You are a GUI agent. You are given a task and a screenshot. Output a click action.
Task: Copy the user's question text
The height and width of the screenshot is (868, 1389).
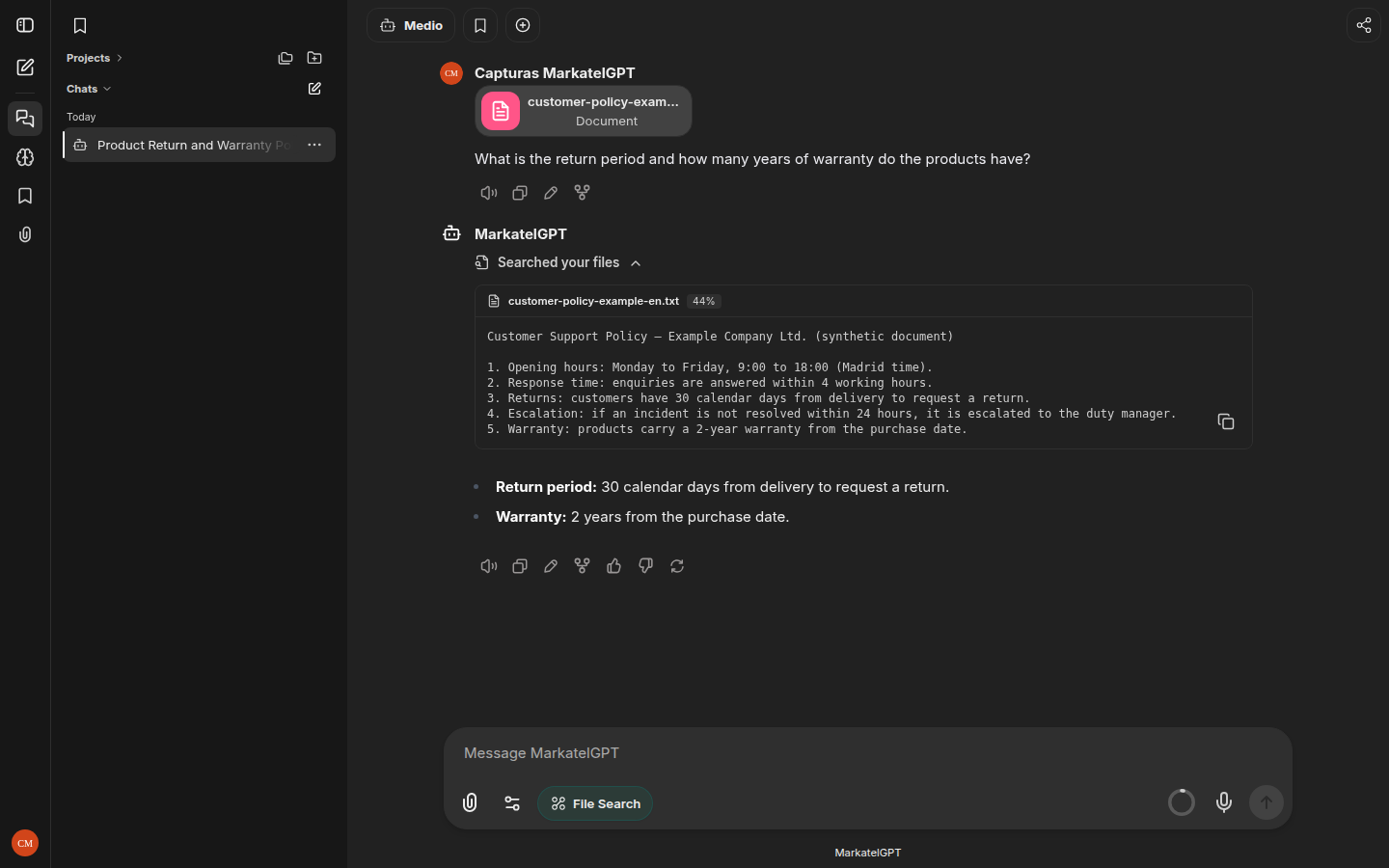click(520, 193)
